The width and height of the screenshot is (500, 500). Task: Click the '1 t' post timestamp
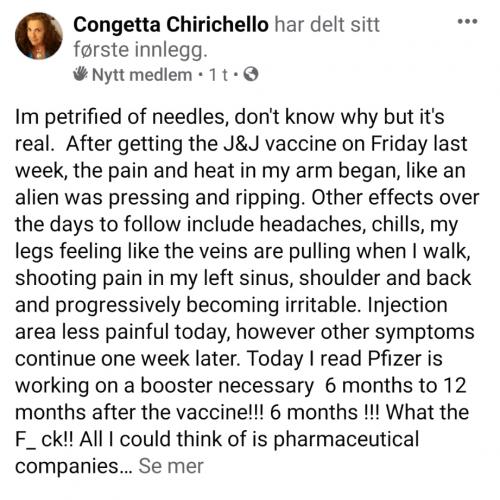[x=219, y=75]
